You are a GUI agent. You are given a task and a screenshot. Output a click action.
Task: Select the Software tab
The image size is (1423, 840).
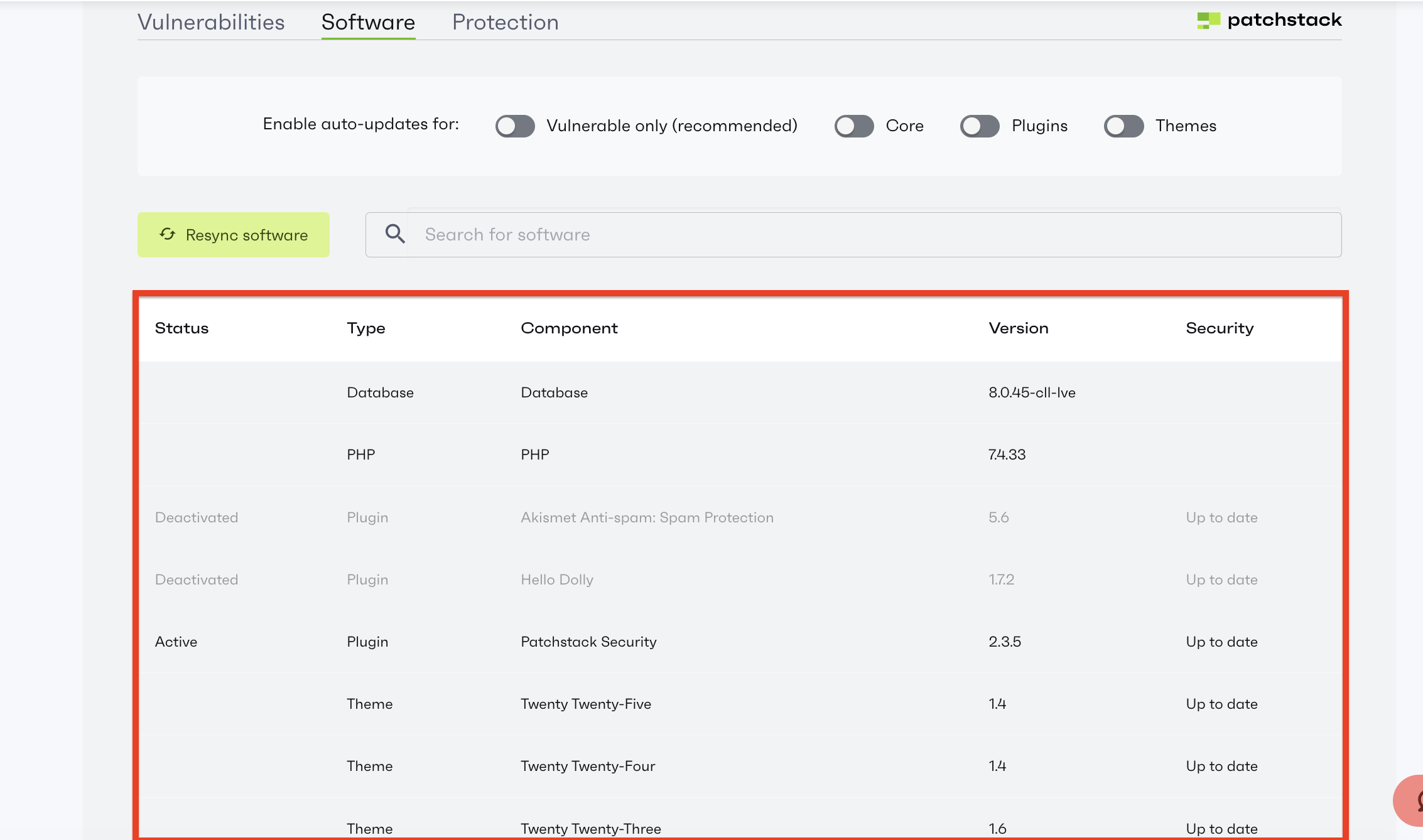(x=368, y=22)
